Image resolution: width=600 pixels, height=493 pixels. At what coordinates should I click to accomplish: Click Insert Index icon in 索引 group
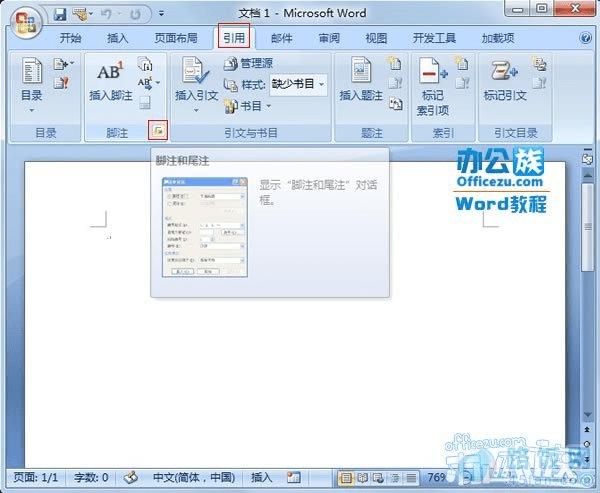[461, 63]
